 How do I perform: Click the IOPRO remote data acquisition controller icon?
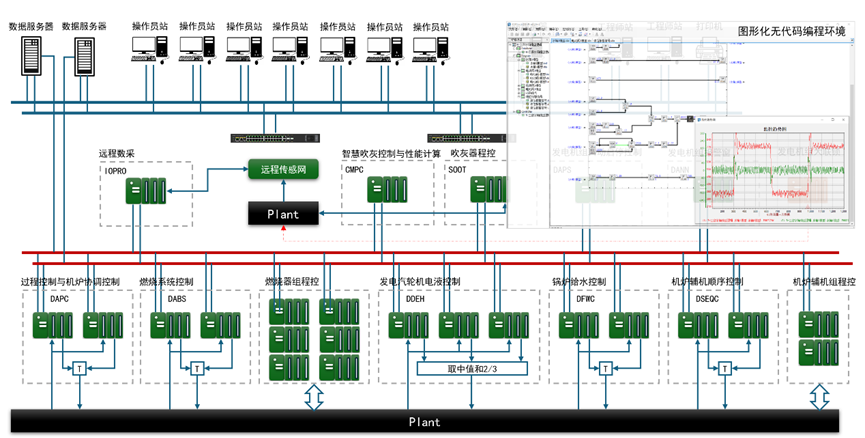(146, 190)
